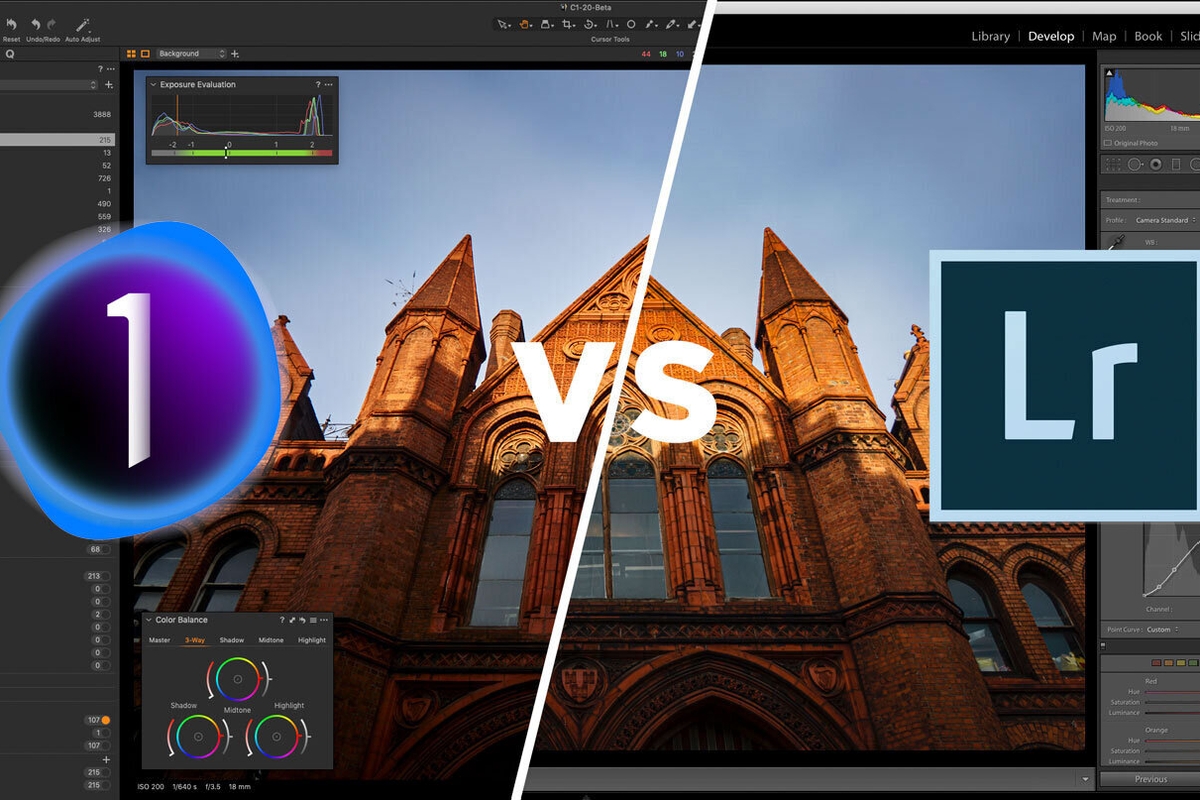Pick the Lightroom white balance eyedropper
The image size is (1200, 800).
click(x=1115, y=242)
